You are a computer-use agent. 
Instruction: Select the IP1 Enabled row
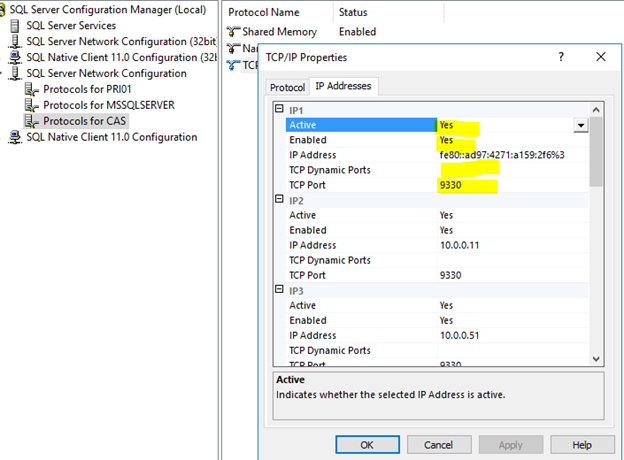tap(437, 140)
